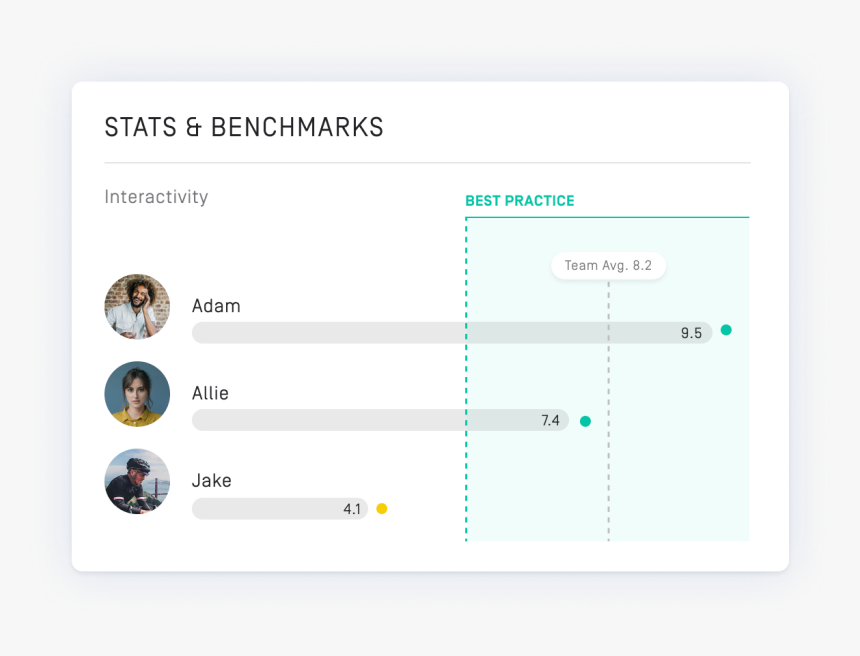The height and width of the screenshot is (656, 860).
Task: Click Allie's profile photo
Action: [137, 394]
